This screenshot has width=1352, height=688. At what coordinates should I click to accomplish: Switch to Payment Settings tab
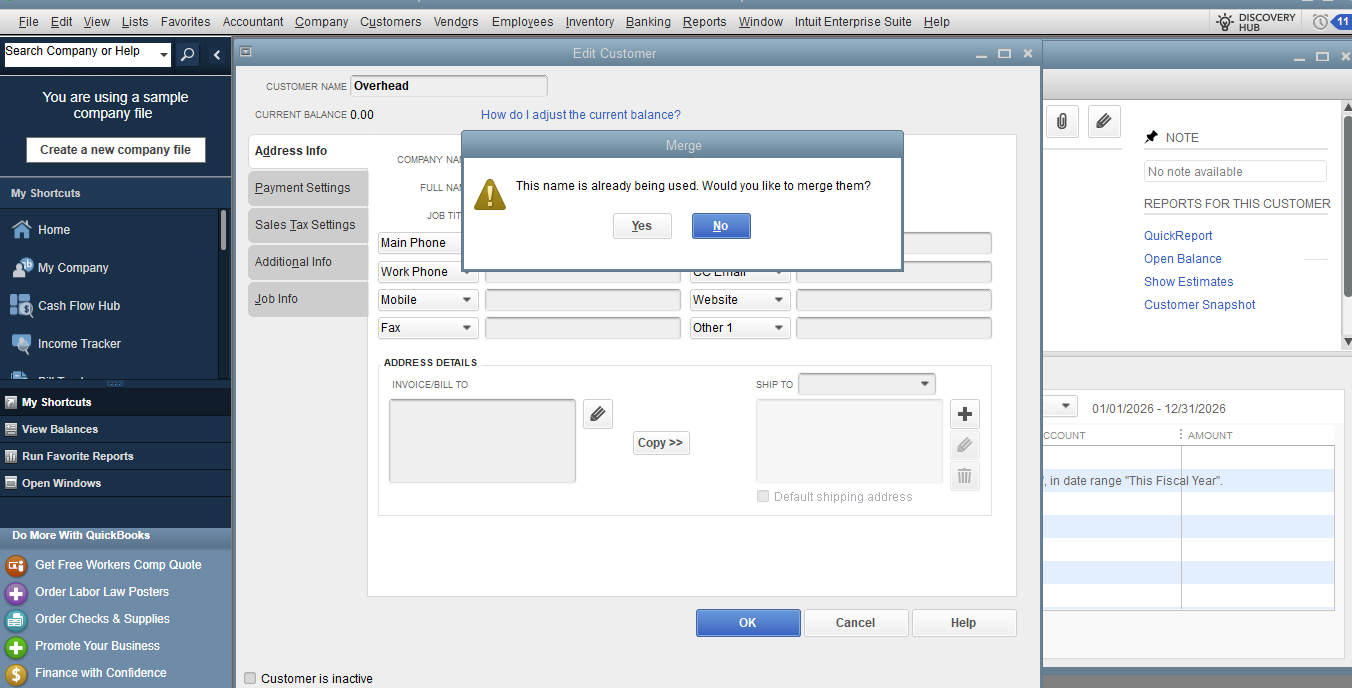pos(308,188)
